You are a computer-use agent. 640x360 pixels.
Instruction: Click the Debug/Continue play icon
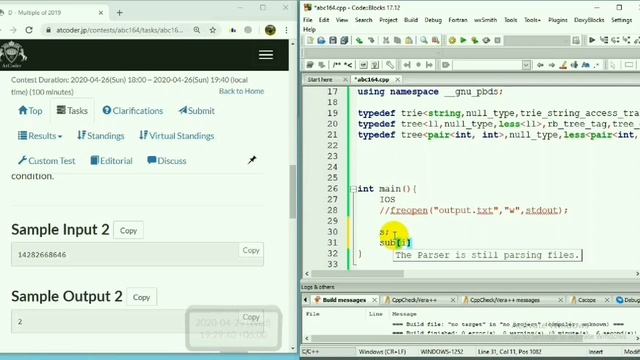coord(592,40)
